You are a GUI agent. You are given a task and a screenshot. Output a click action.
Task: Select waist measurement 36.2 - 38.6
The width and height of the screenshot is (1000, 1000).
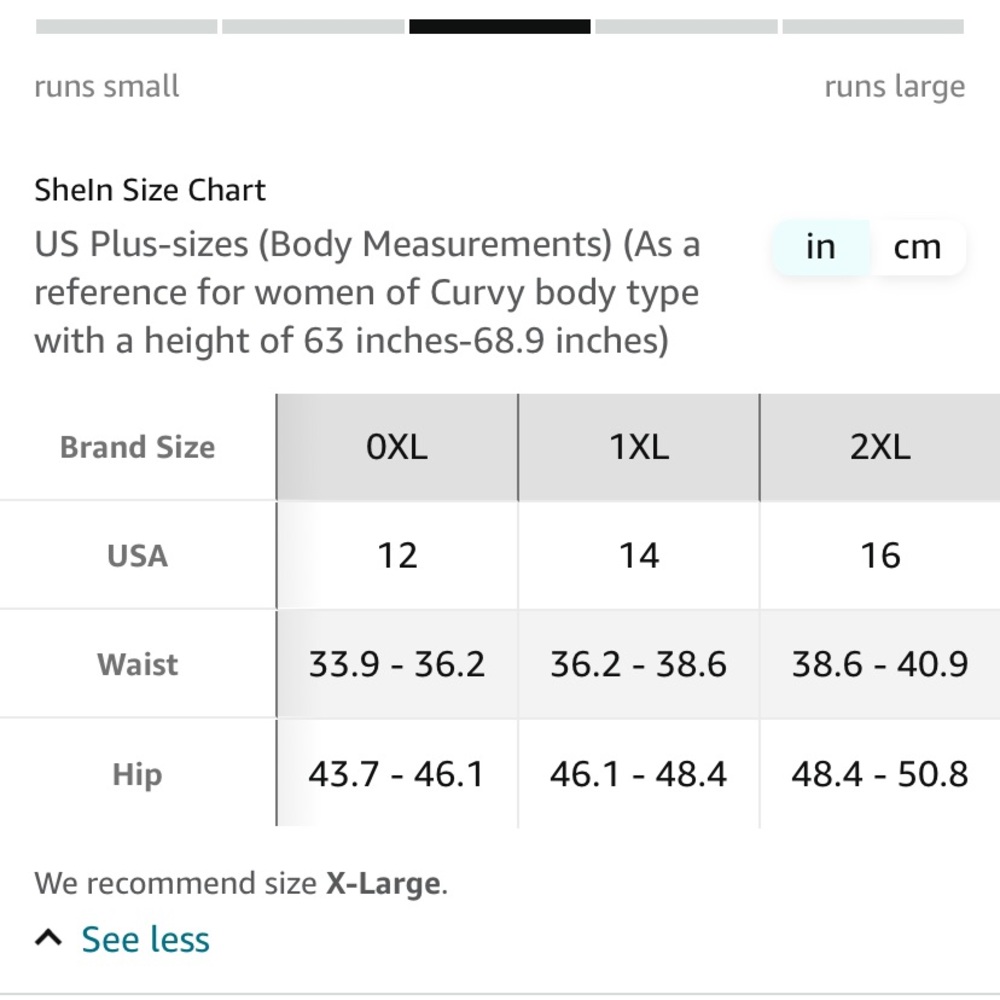click(x=638, y=664)
